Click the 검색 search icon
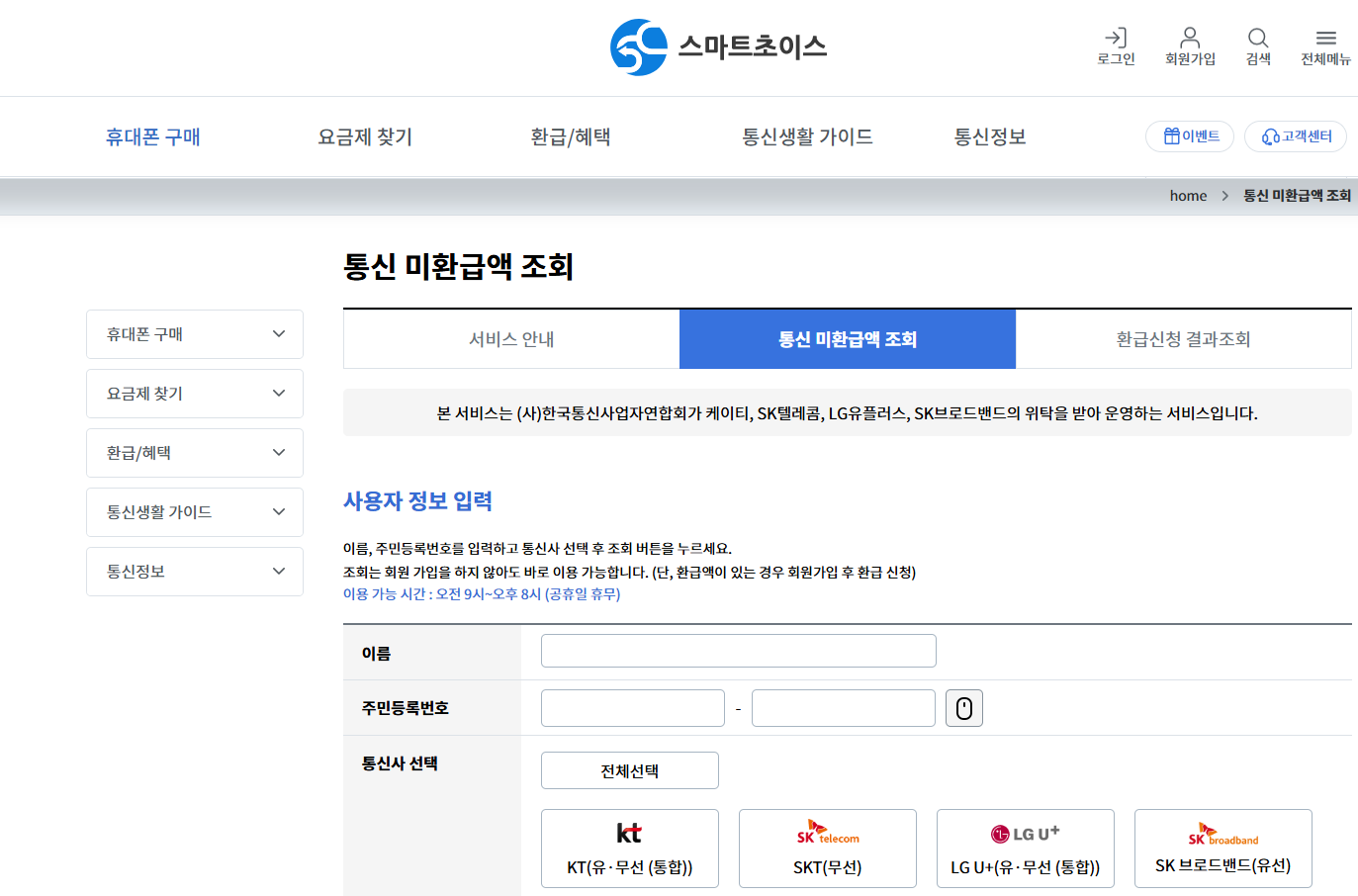This screenshot has height=896, width=1358. tap(1258, 46)
